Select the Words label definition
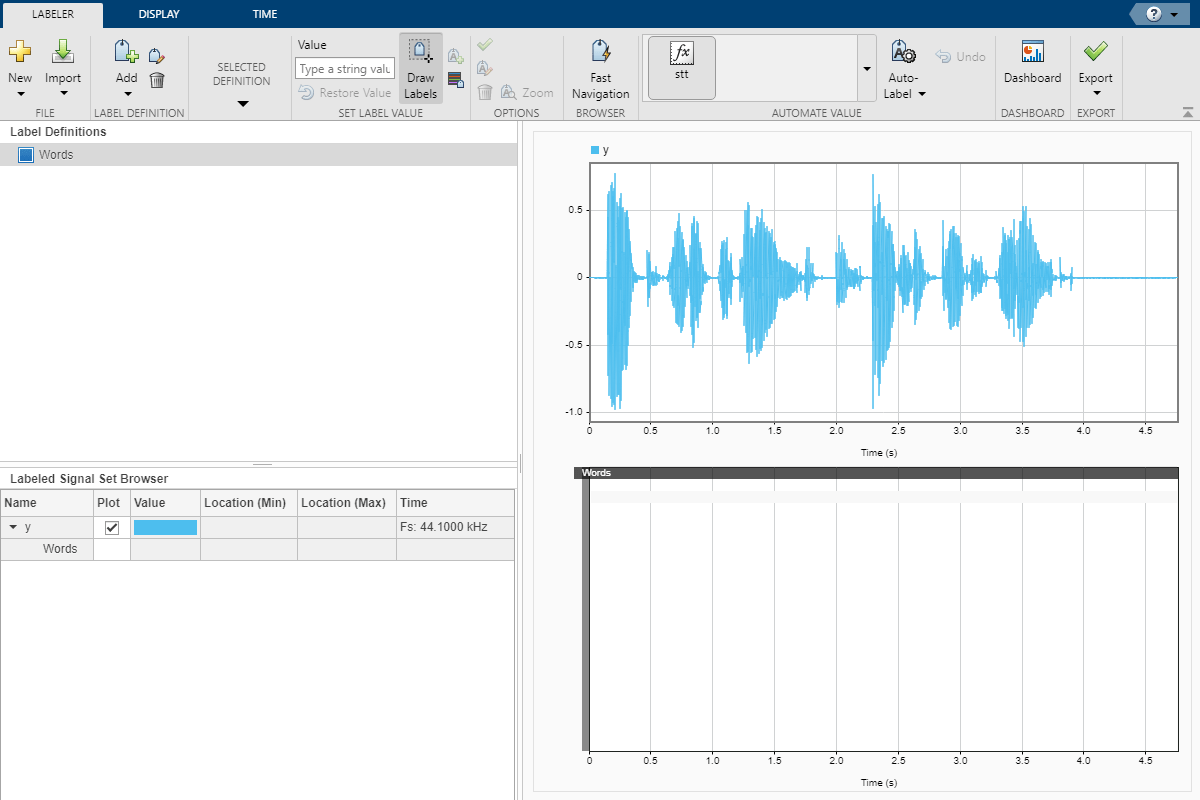This screenshot has height=800, width=1200. click(56, 155)
